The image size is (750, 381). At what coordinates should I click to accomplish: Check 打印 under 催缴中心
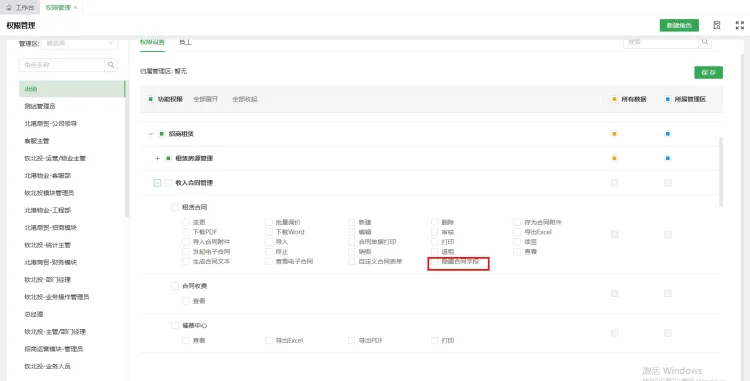click(x=434, y=341)
